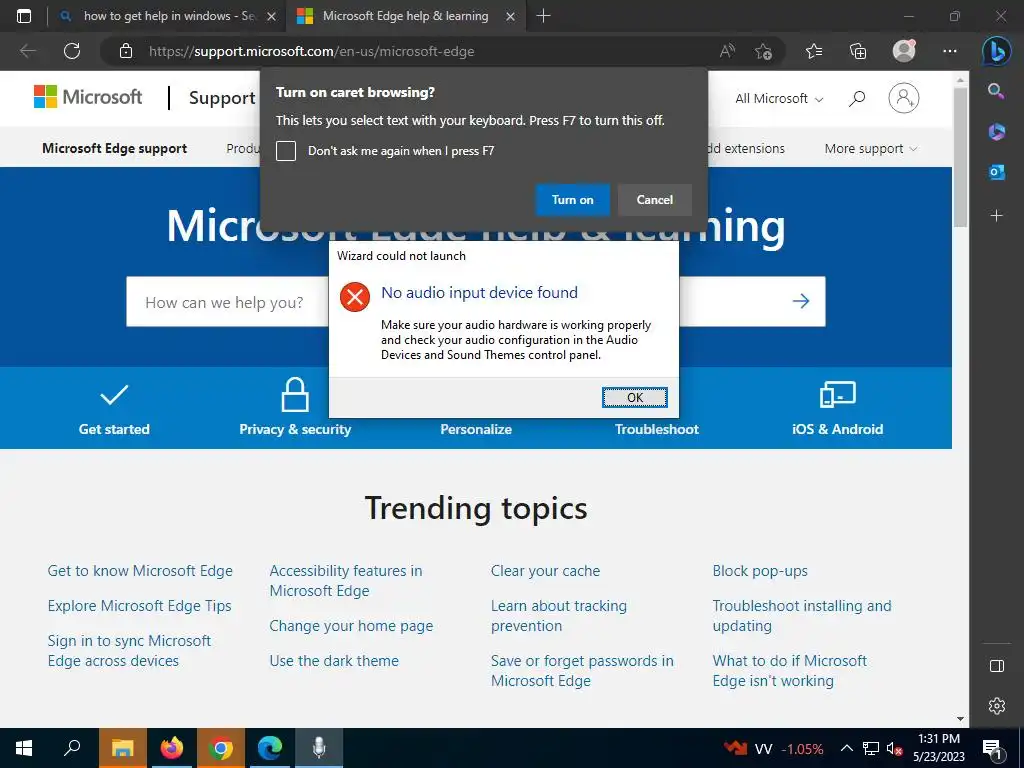Open Explore Microsoft Edge Tips link
The height and width of the screenshot is (768, 1024).
coord(139,606)
